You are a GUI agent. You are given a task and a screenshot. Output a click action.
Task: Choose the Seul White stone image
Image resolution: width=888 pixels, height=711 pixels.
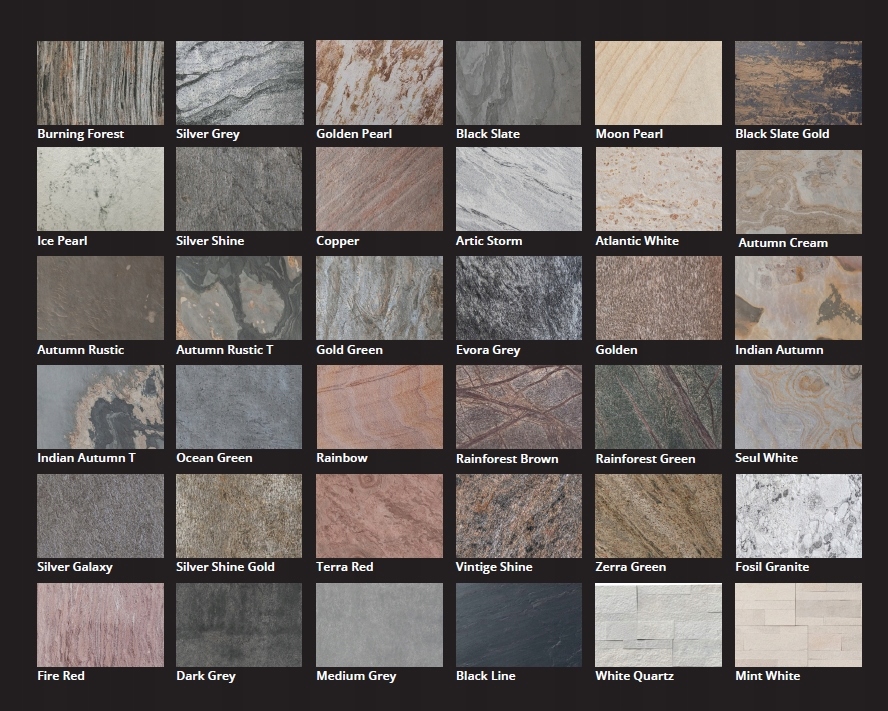tap(799, 407)
